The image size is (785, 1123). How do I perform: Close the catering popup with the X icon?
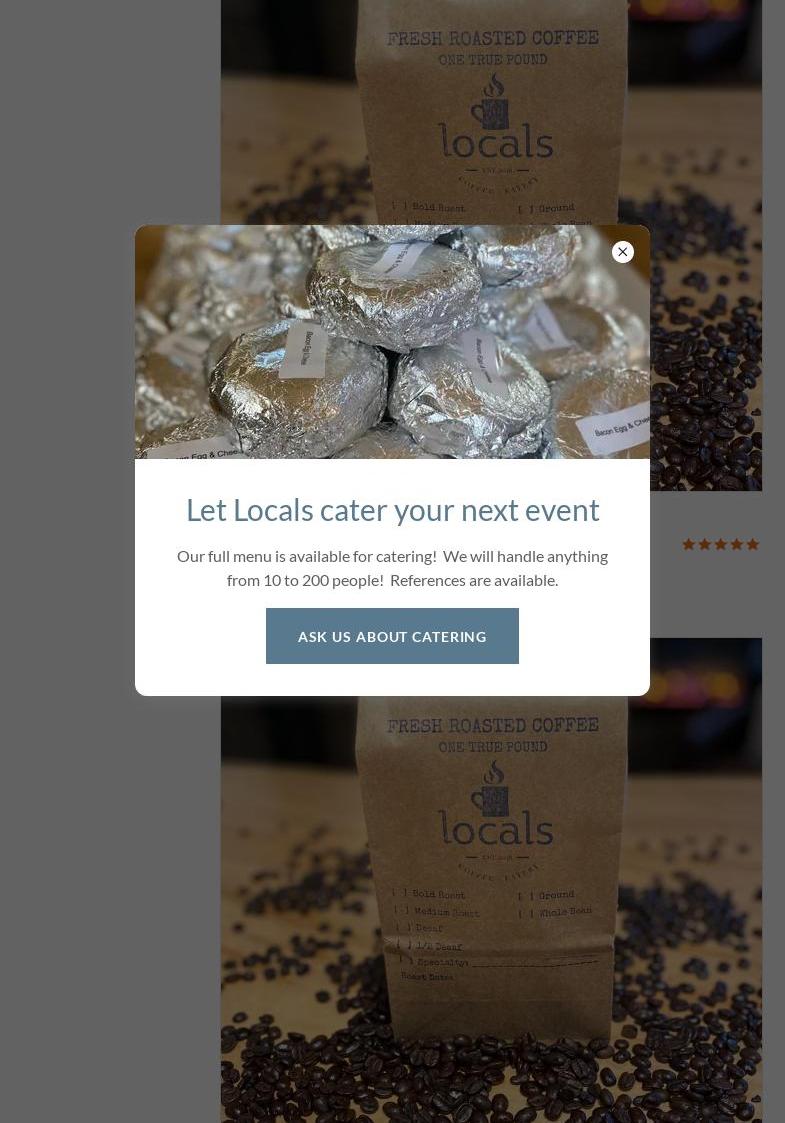coord(622,251)
